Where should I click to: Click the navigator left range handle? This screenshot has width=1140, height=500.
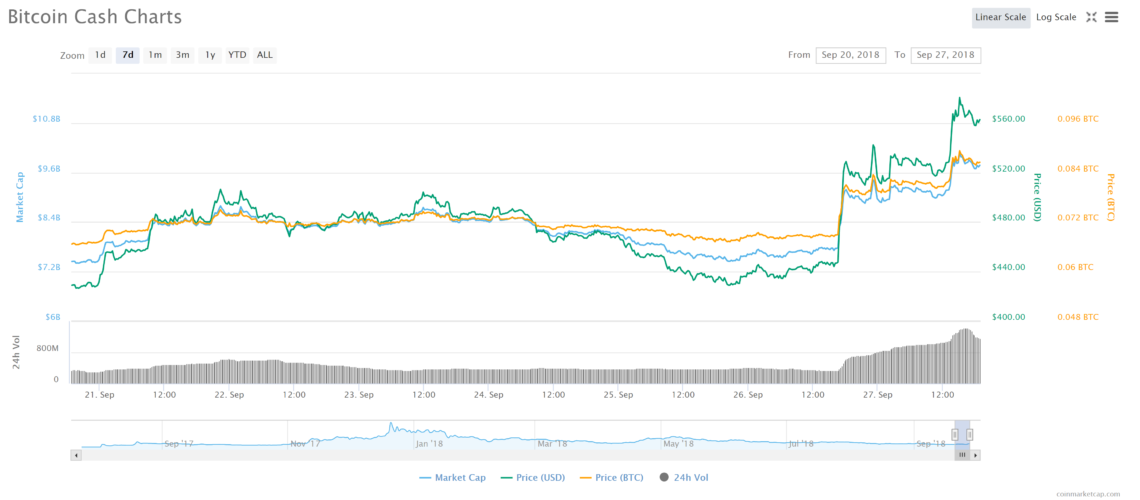(x=955, y=435)
